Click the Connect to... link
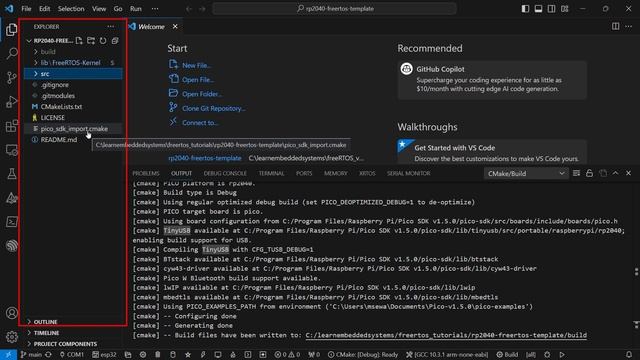This screenshot has height=360, width=640. (200, 122)
